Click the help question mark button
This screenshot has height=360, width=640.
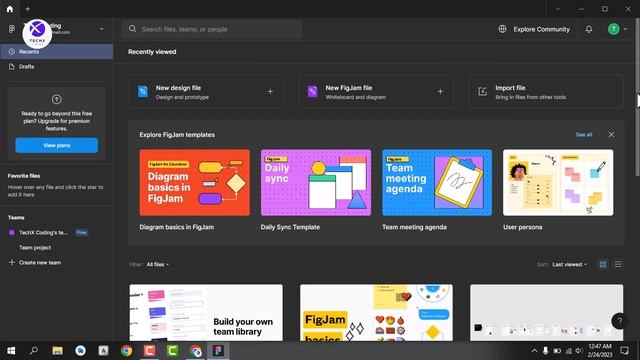point(619,321)
